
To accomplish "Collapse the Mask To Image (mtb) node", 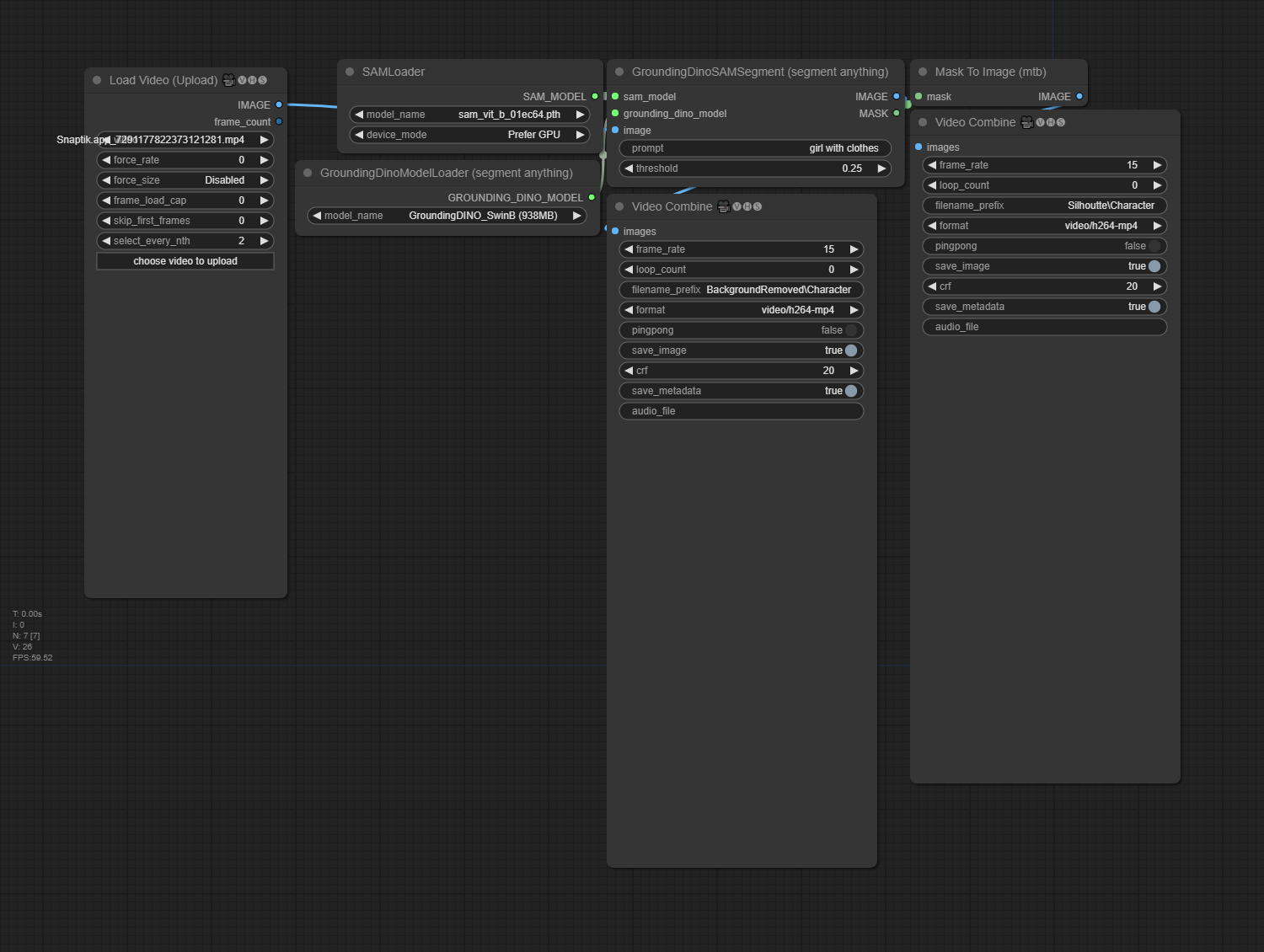I will point(923,72).
